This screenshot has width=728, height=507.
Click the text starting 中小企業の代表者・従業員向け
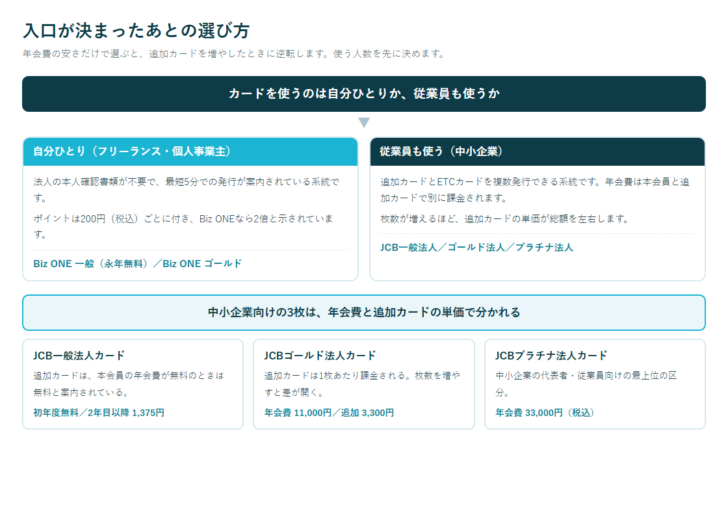(x=586, y=384)
